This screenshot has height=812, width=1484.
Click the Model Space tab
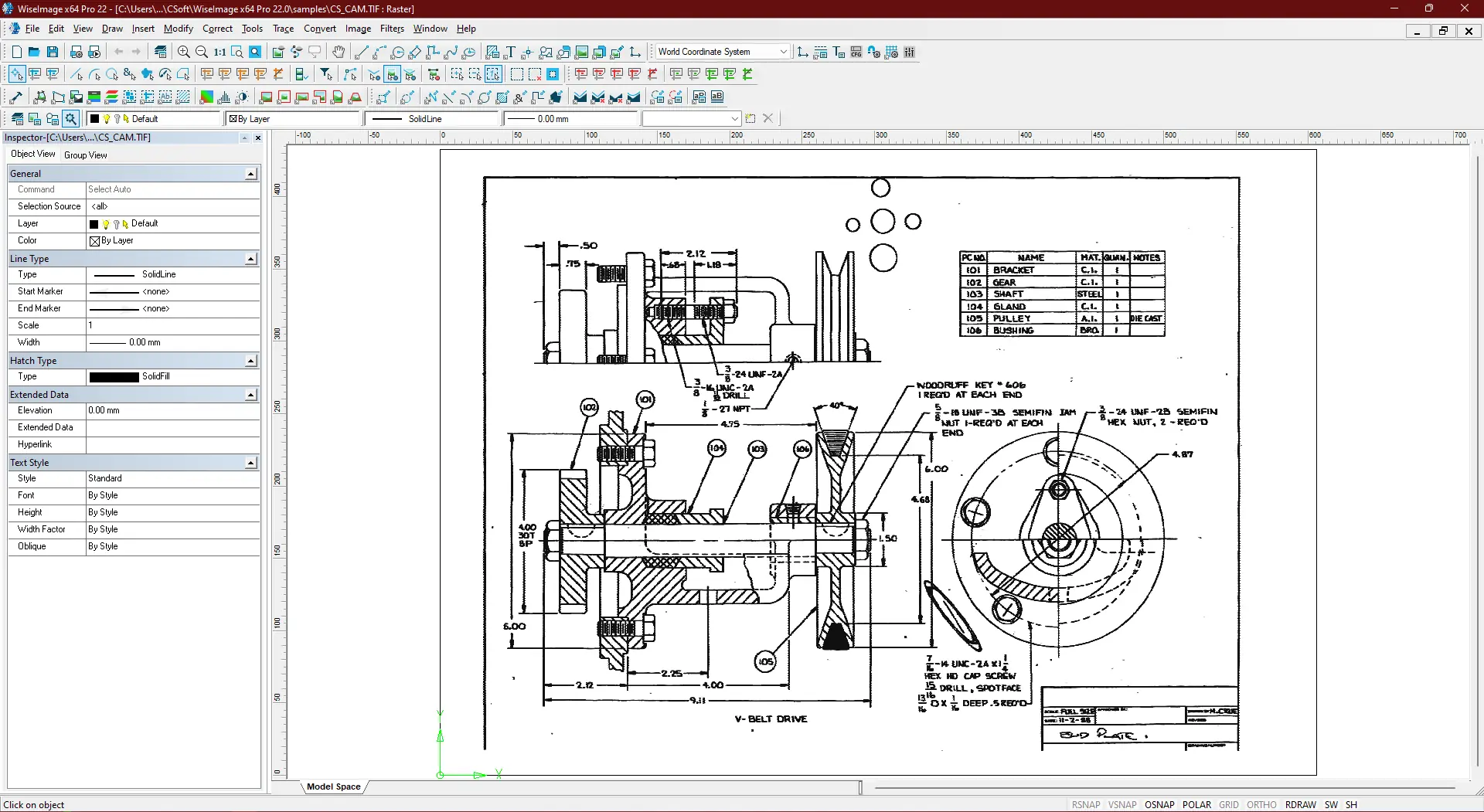333,787
